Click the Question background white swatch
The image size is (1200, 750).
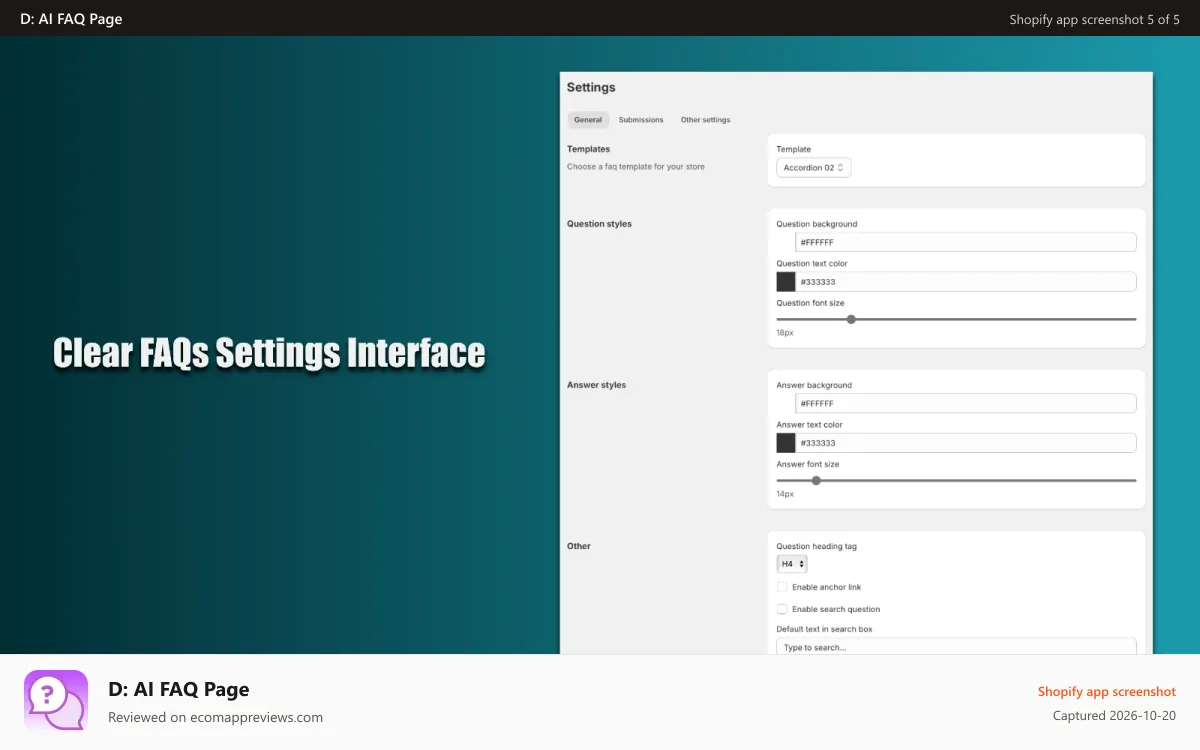(786, 242)
